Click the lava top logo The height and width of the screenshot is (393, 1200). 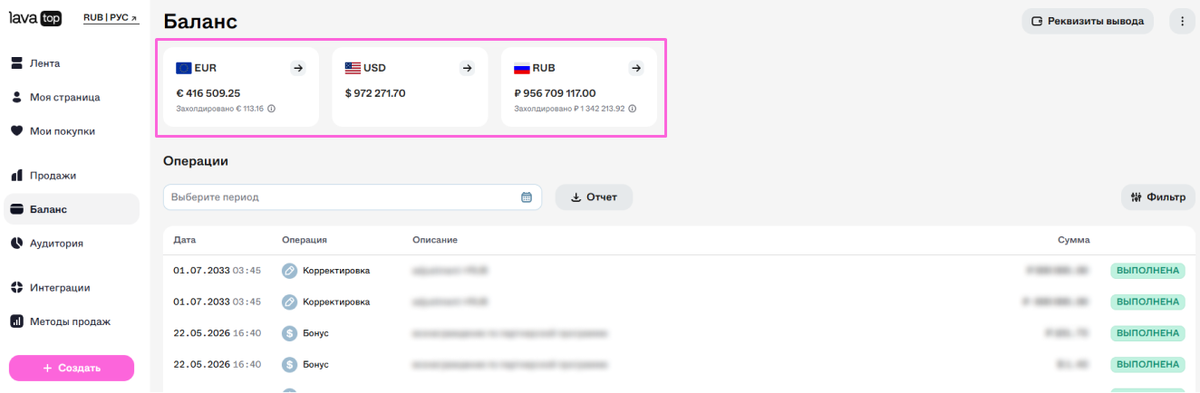click(35, 18)
